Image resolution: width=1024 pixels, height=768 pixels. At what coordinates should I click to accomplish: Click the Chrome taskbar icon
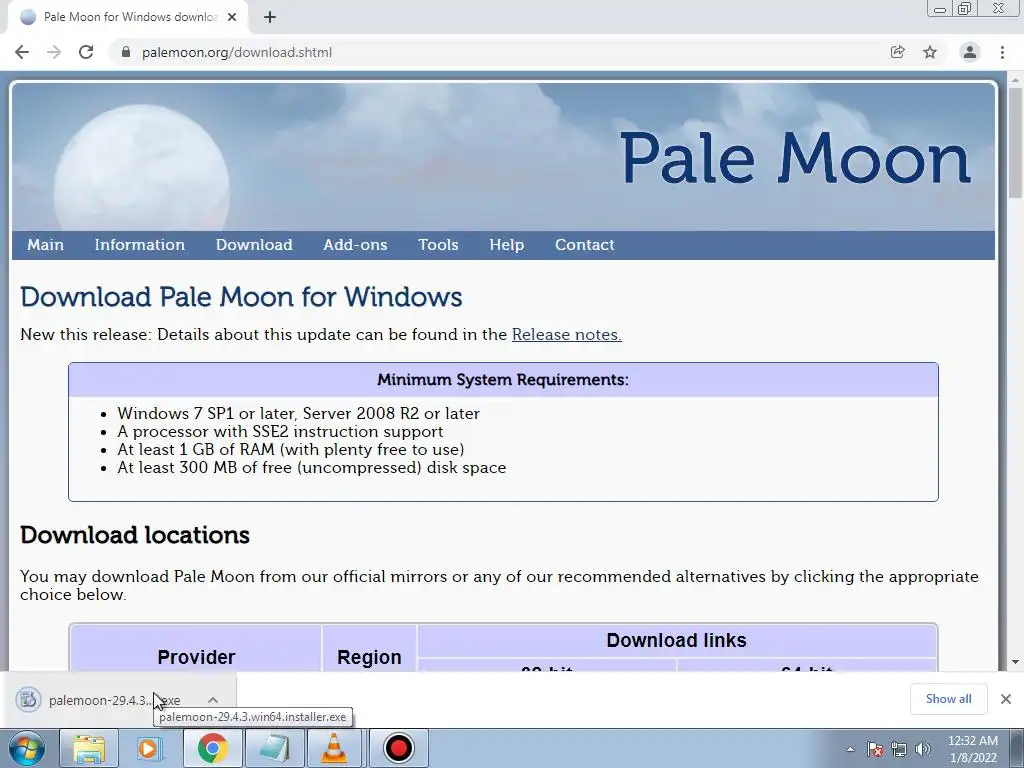click(x=212, y=748)
